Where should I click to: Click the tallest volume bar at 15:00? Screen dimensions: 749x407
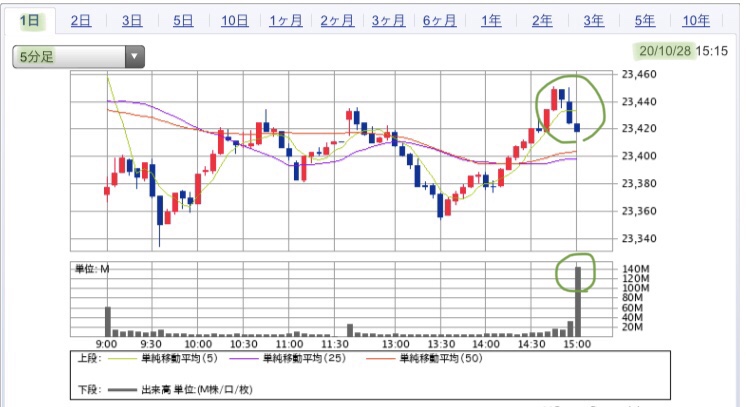pyautogui.click(x=578, y=302)
